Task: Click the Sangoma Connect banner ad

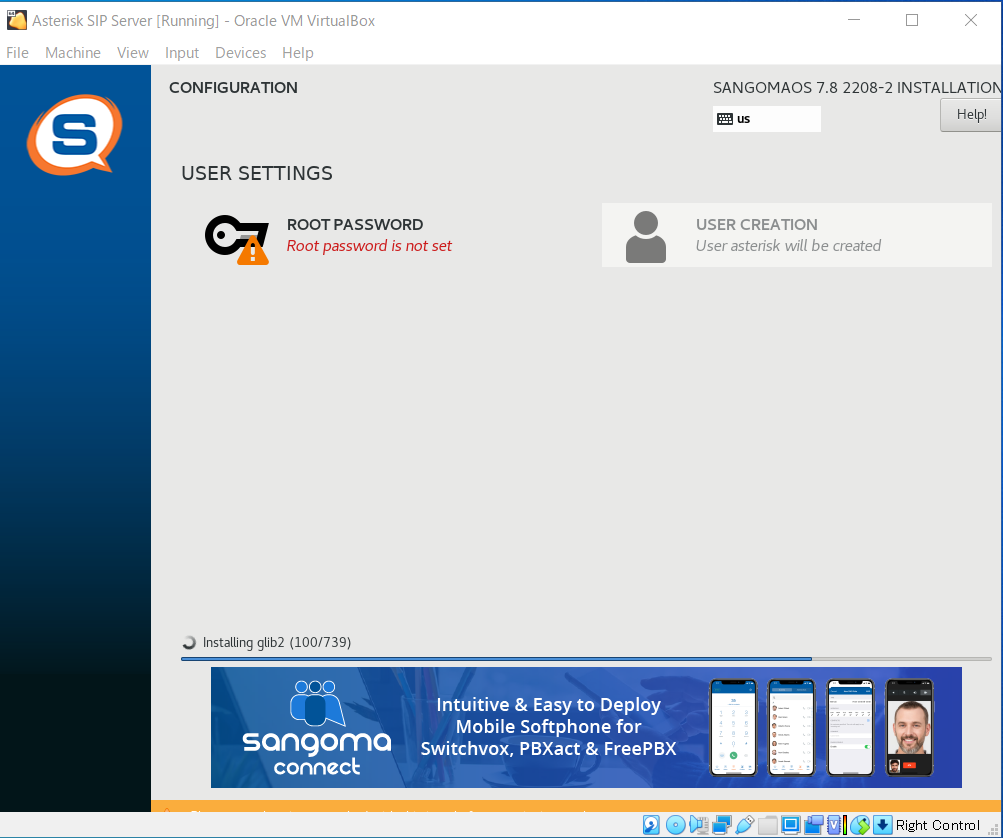Action: click(x=586, y=727)
